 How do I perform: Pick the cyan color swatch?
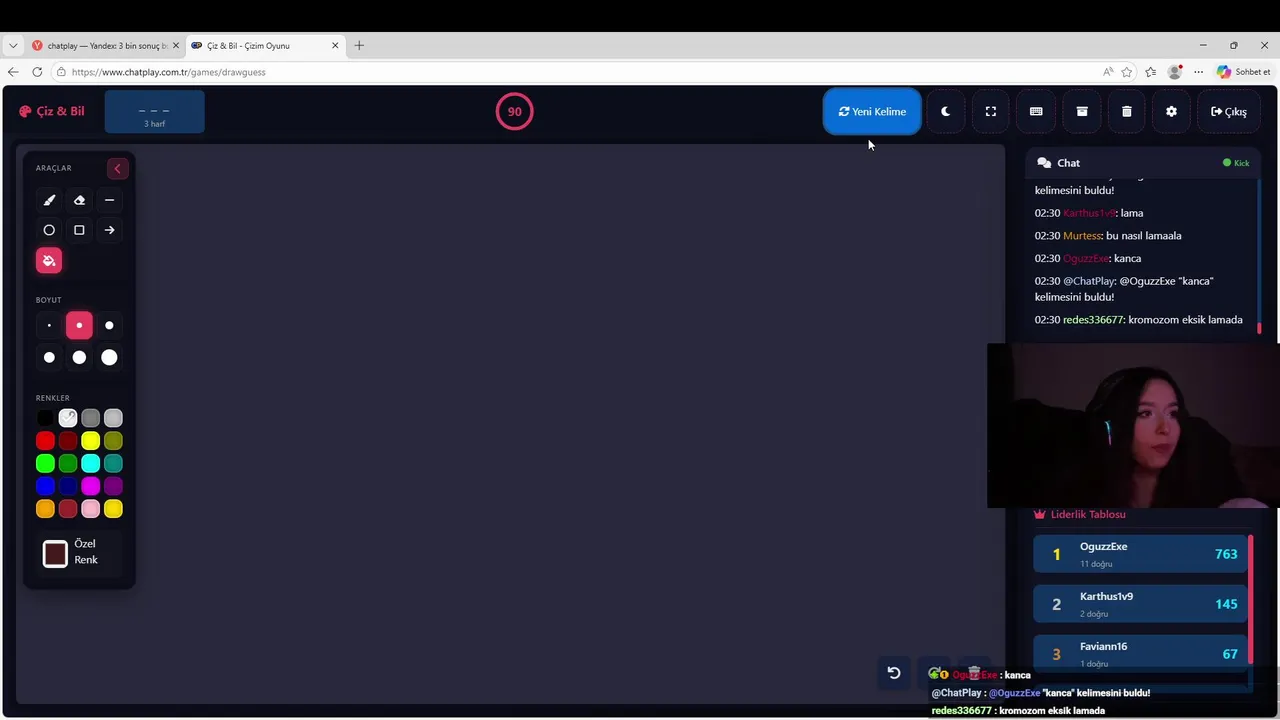tap(91, 463)
